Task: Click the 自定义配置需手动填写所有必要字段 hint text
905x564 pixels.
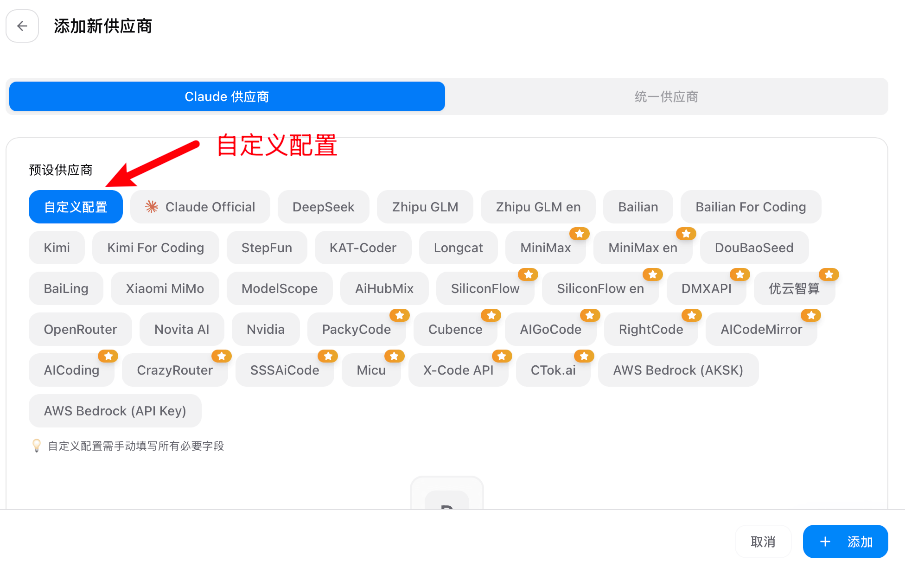Action: coord(136,446)
